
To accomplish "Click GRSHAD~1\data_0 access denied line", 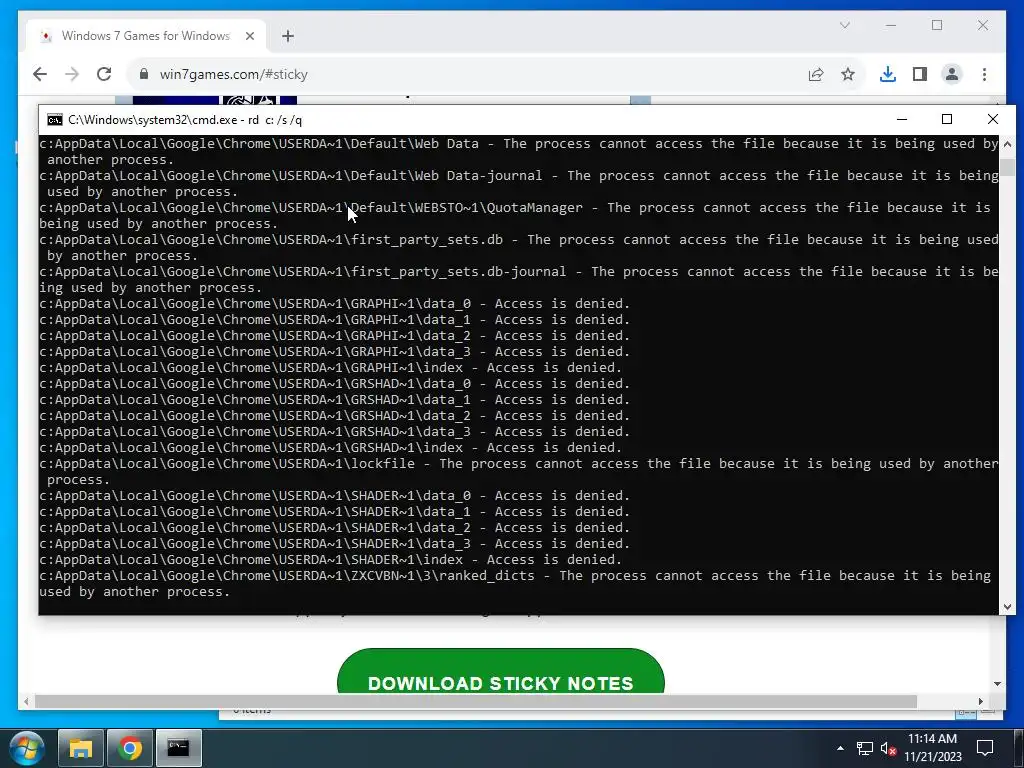I will click(334, 384).
